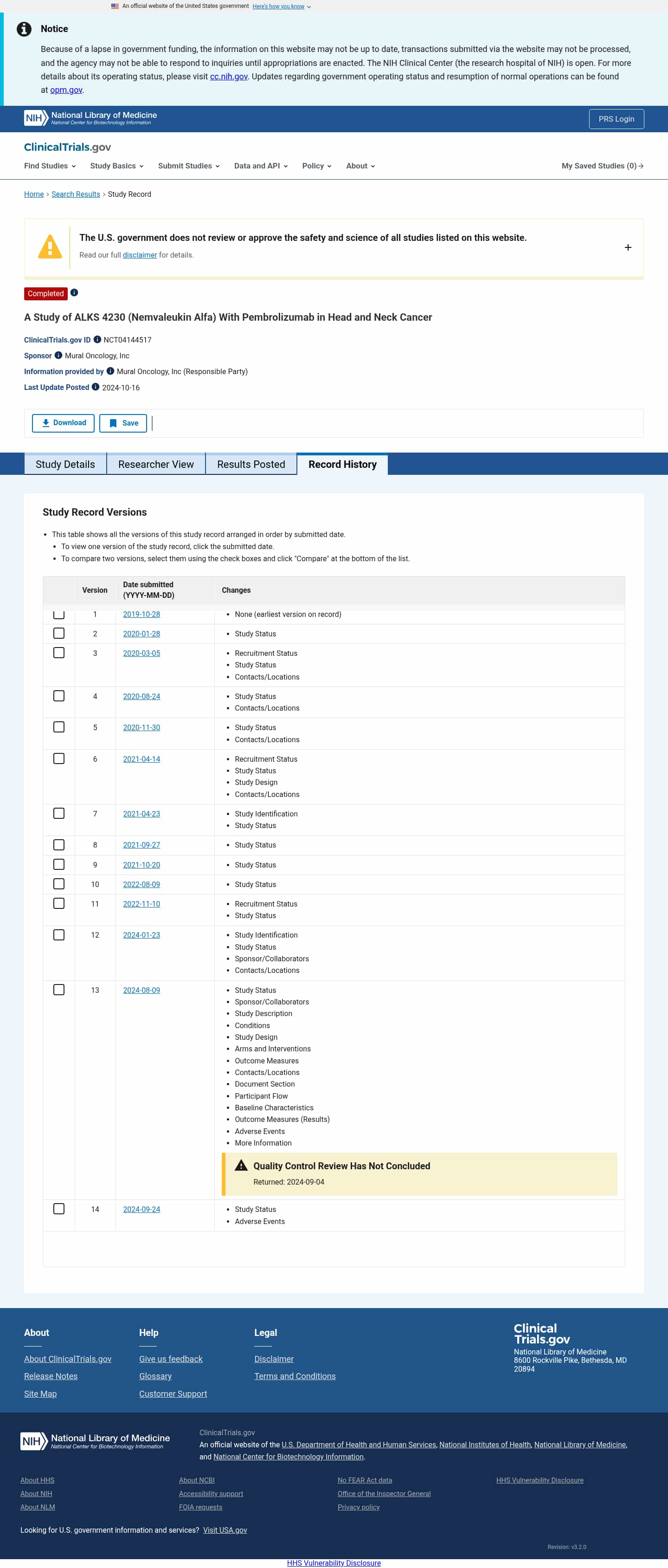Click the NCT04144517 study ID text
Screen dimensions: 668x1568
(x=128, y=340)
